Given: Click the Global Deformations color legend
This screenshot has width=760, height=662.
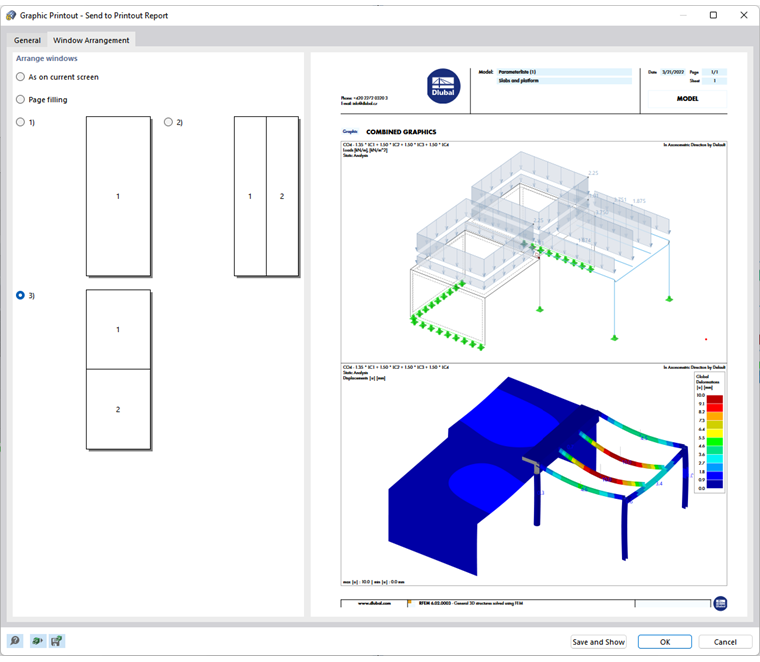Looking at the screenshot, I should pos(709,432).
